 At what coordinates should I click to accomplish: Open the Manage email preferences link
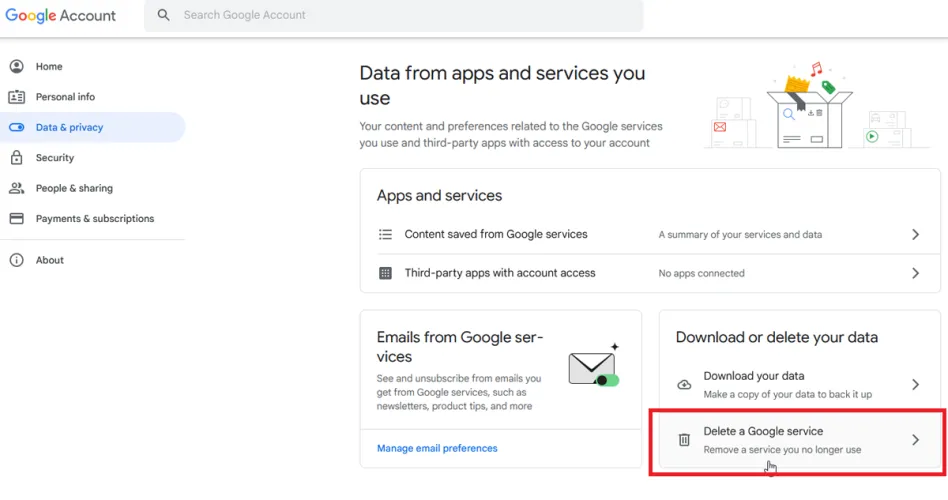tap(437, 448)
